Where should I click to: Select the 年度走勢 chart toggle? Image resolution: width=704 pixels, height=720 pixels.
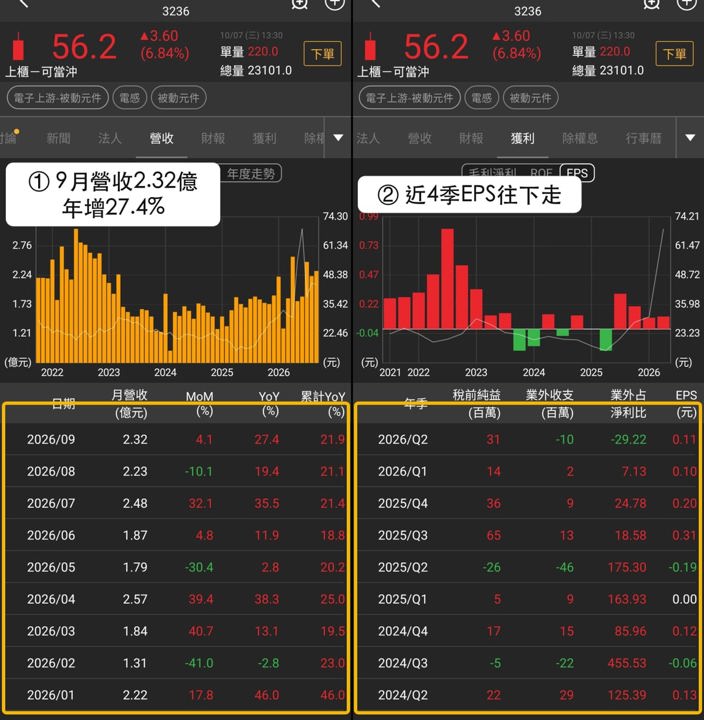(250, 174)
